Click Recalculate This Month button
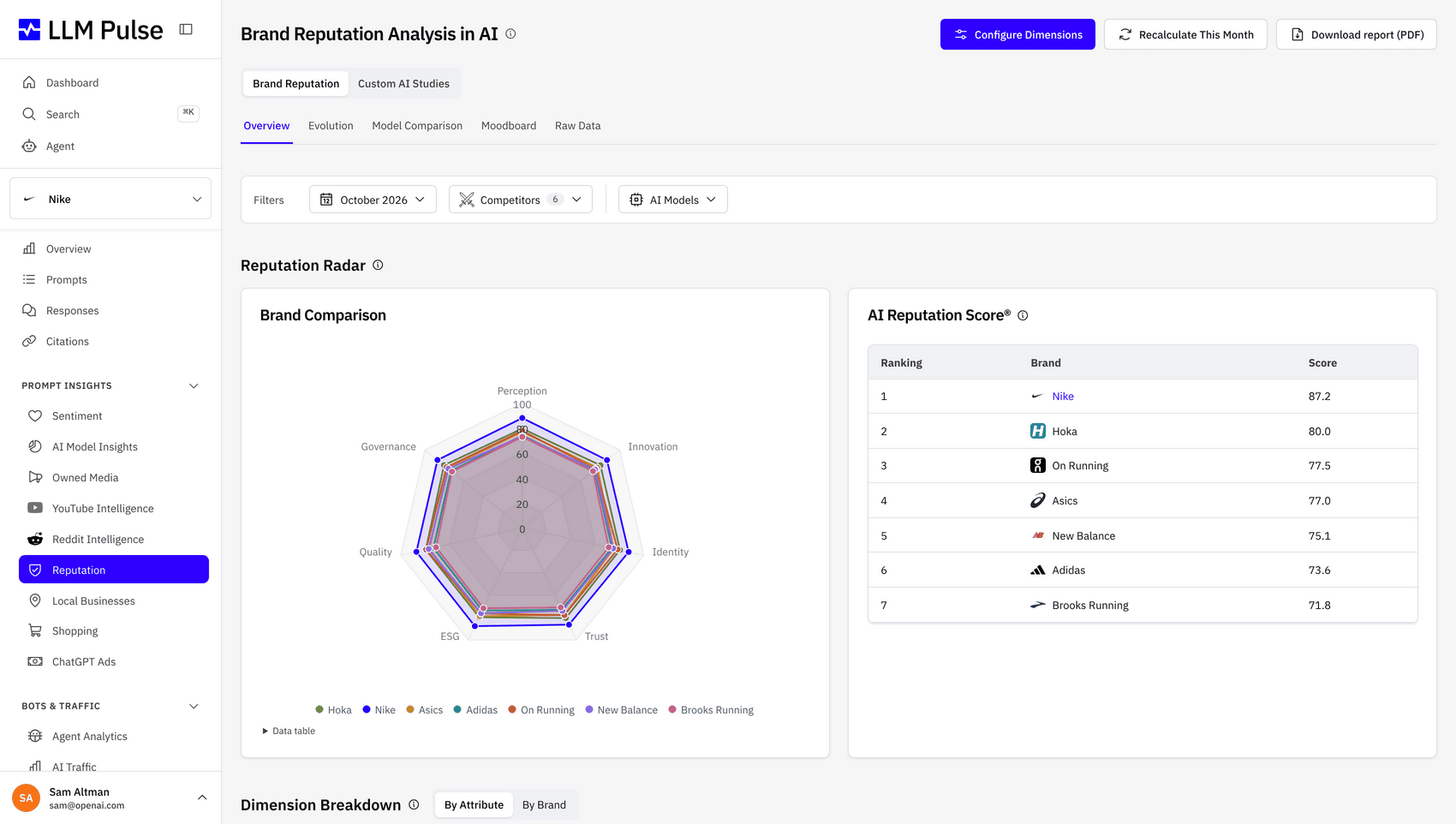 coord(1185,34)
